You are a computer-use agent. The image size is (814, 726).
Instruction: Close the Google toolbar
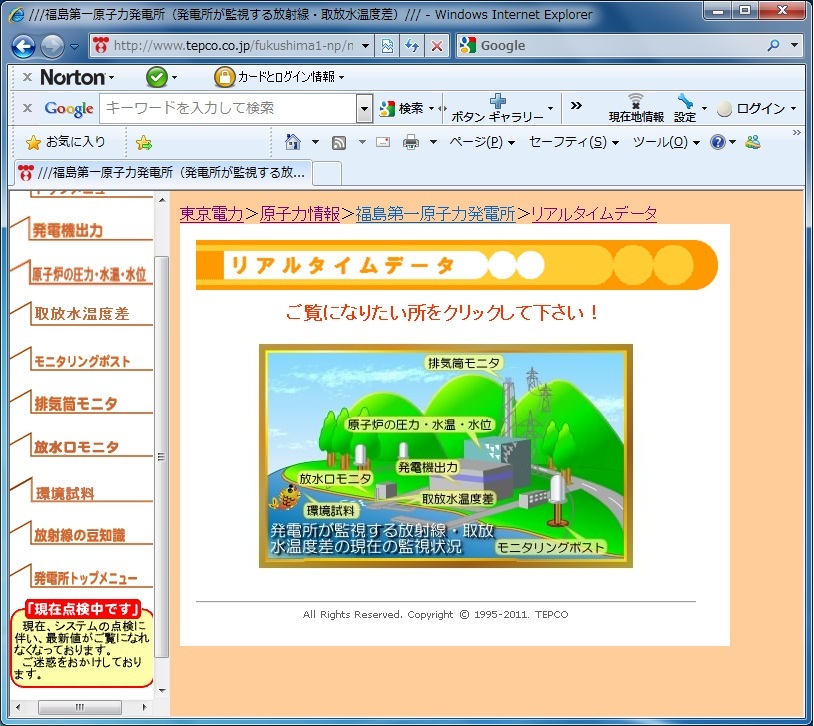(x=27, y=108)
